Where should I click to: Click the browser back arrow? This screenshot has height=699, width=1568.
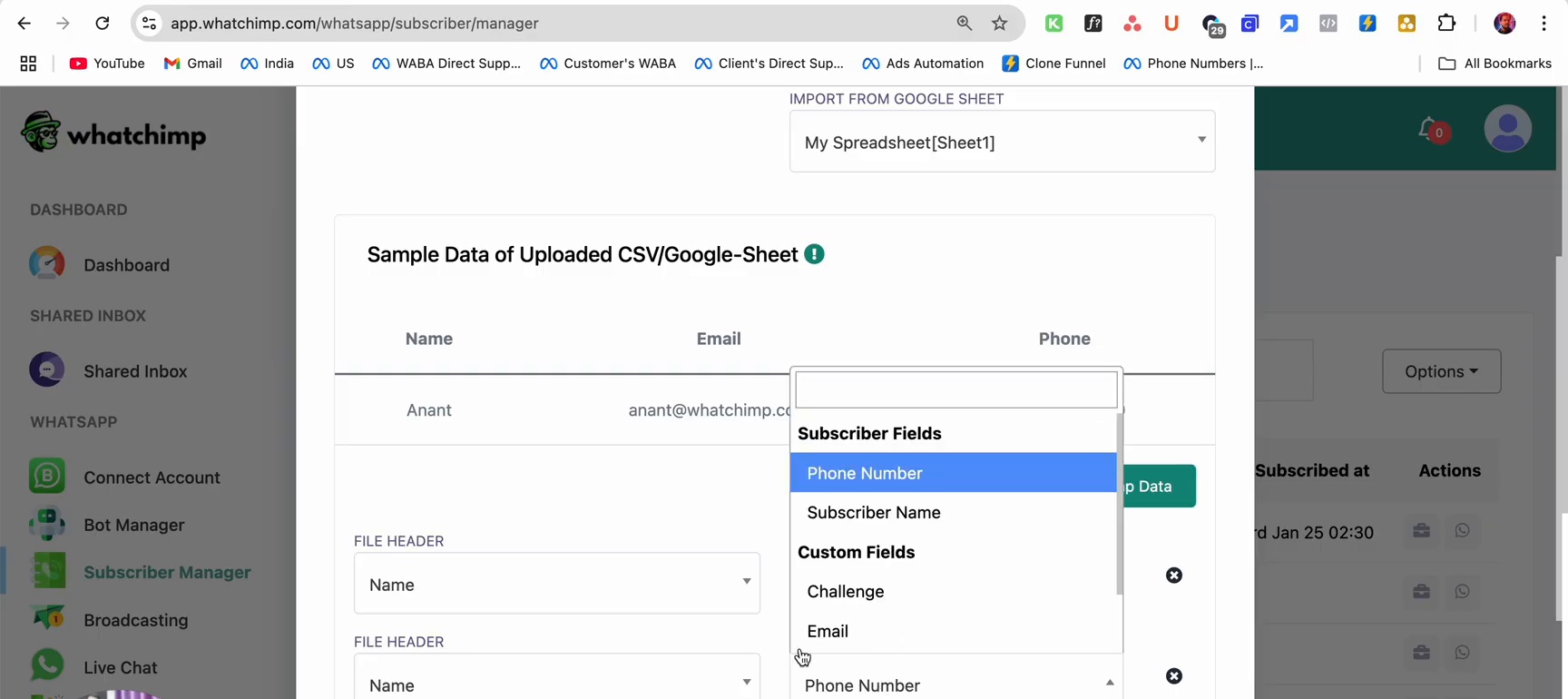pos(24,24)
